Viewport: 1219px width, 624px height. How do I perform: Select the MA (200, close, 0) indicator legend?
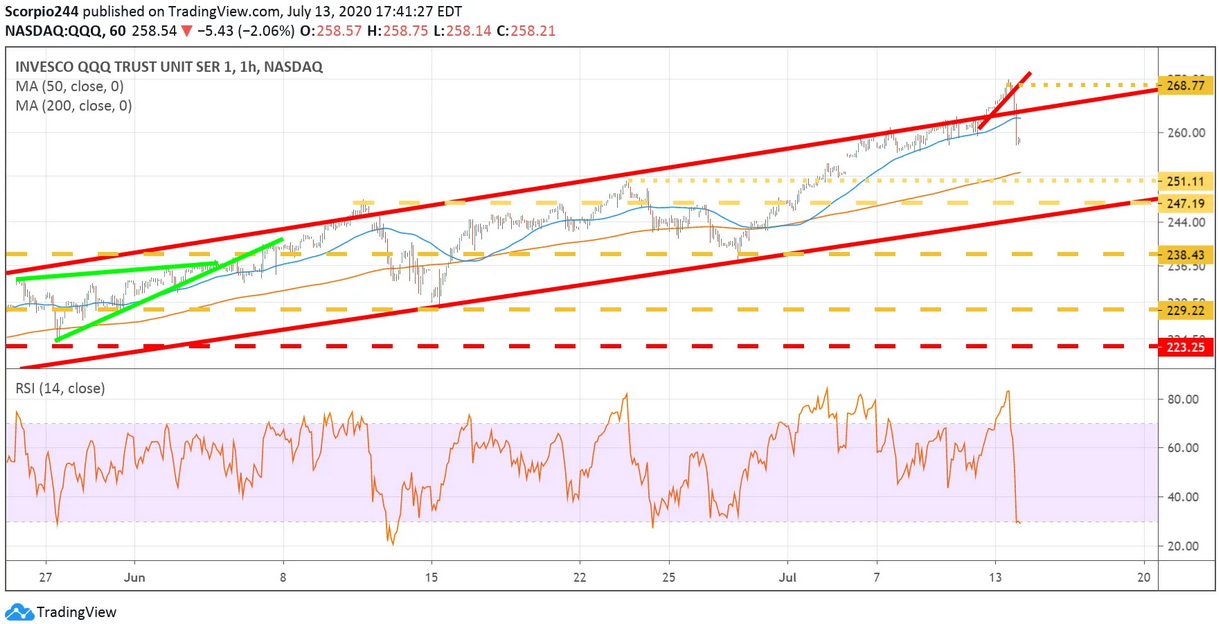pyautogui.click(x=73, y=106)
